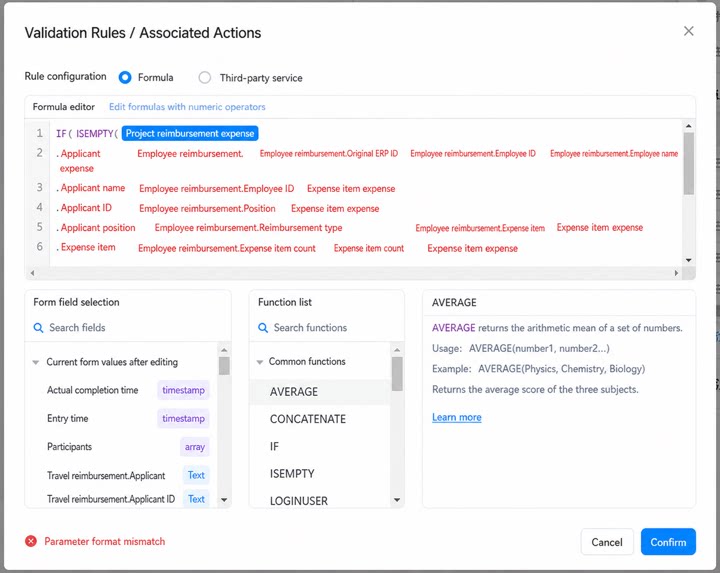
Task: Click the formula editor scroll right arrow
Action: tap(676, 273)
